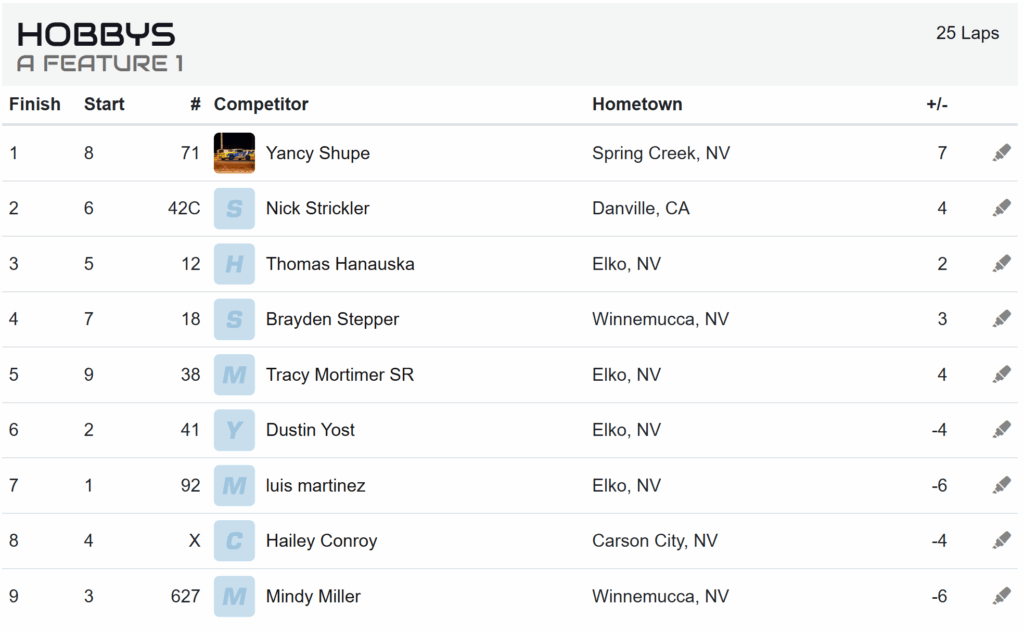Select Tracy Mortimer SR competitor name
Image resolution: width=1024 pixels, height=631 pixels.
tap(339, 375)
